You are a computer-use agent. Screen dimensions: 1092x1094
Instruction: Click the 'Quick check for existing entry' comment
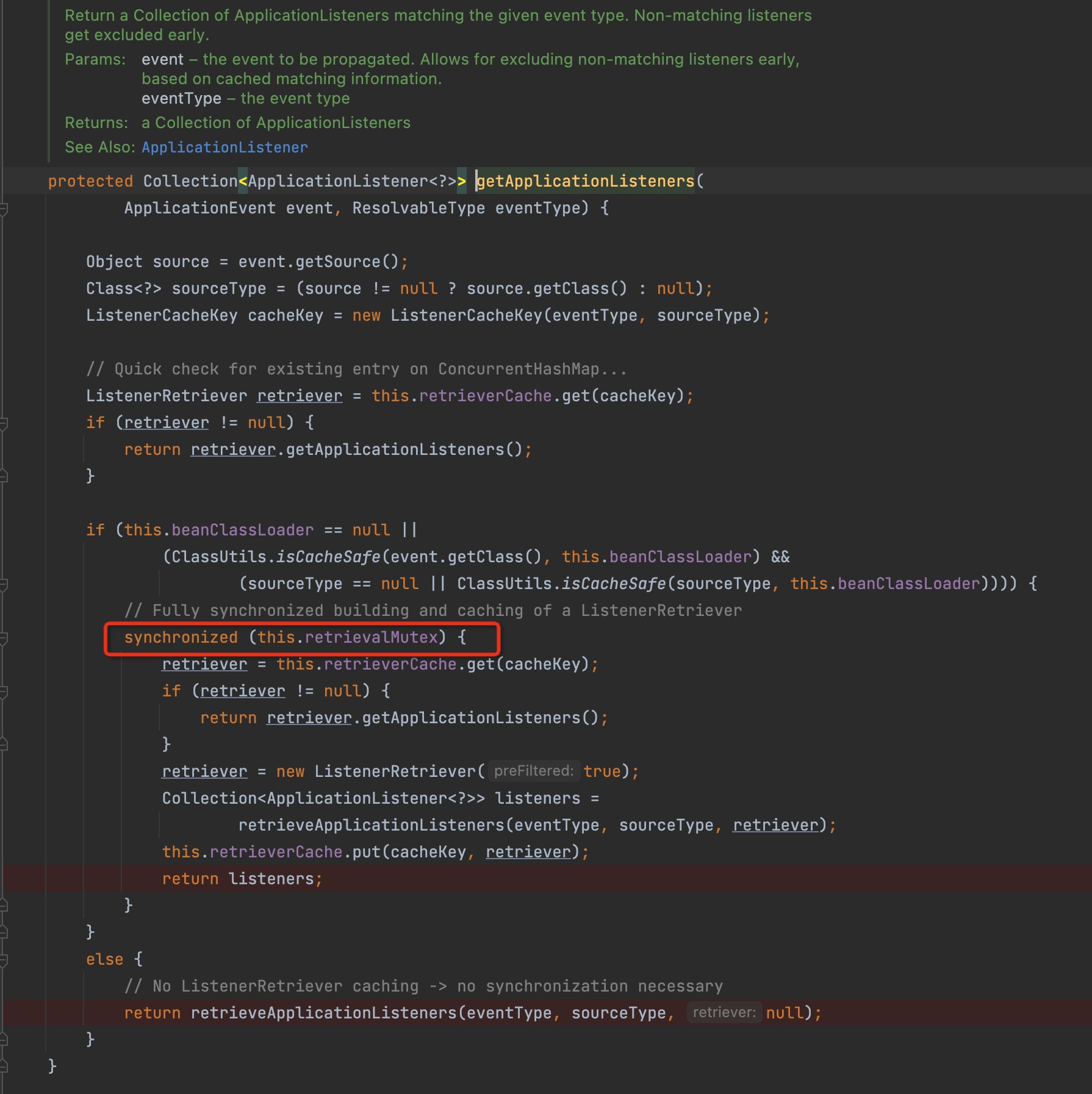pos(356,369)
